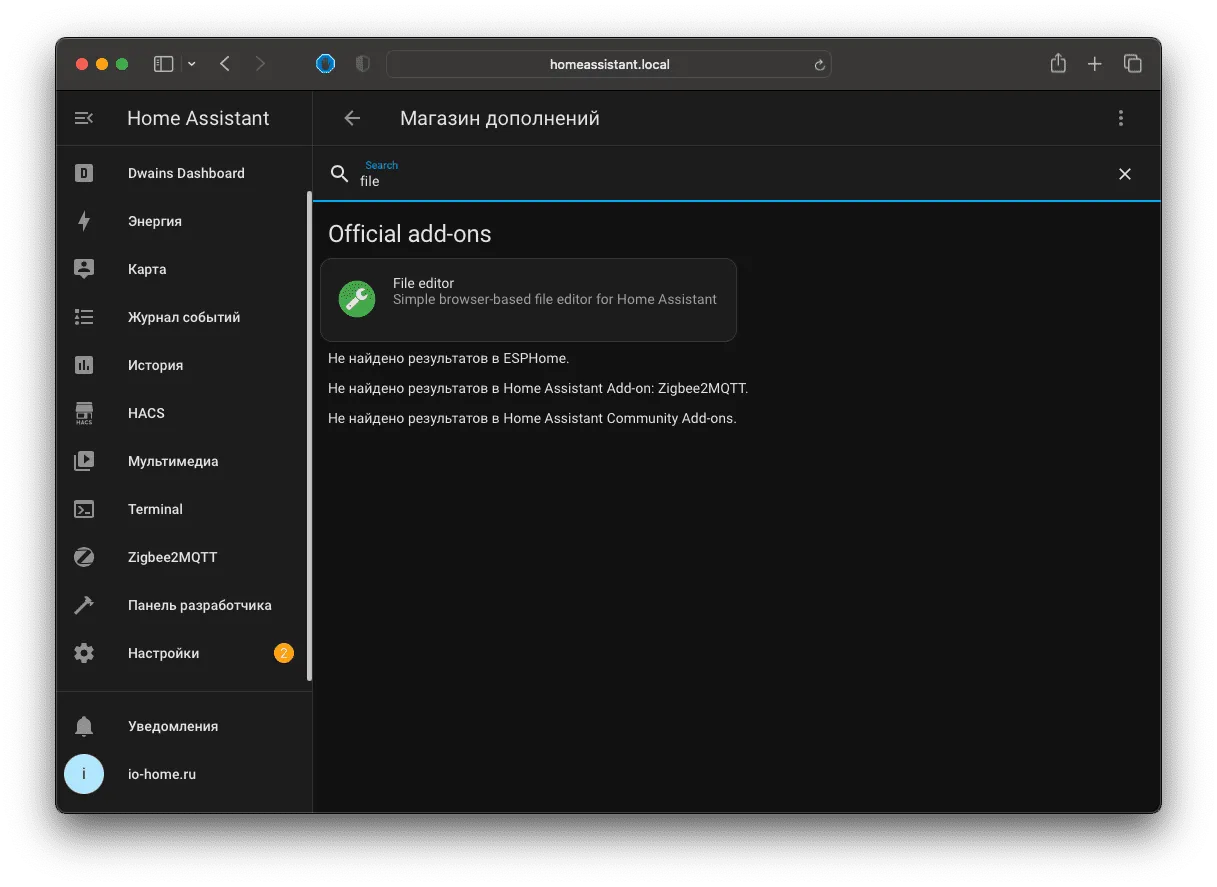
Task: Click the Настройки gear icon
Action: pyautogui.click(x=84, y=653)
